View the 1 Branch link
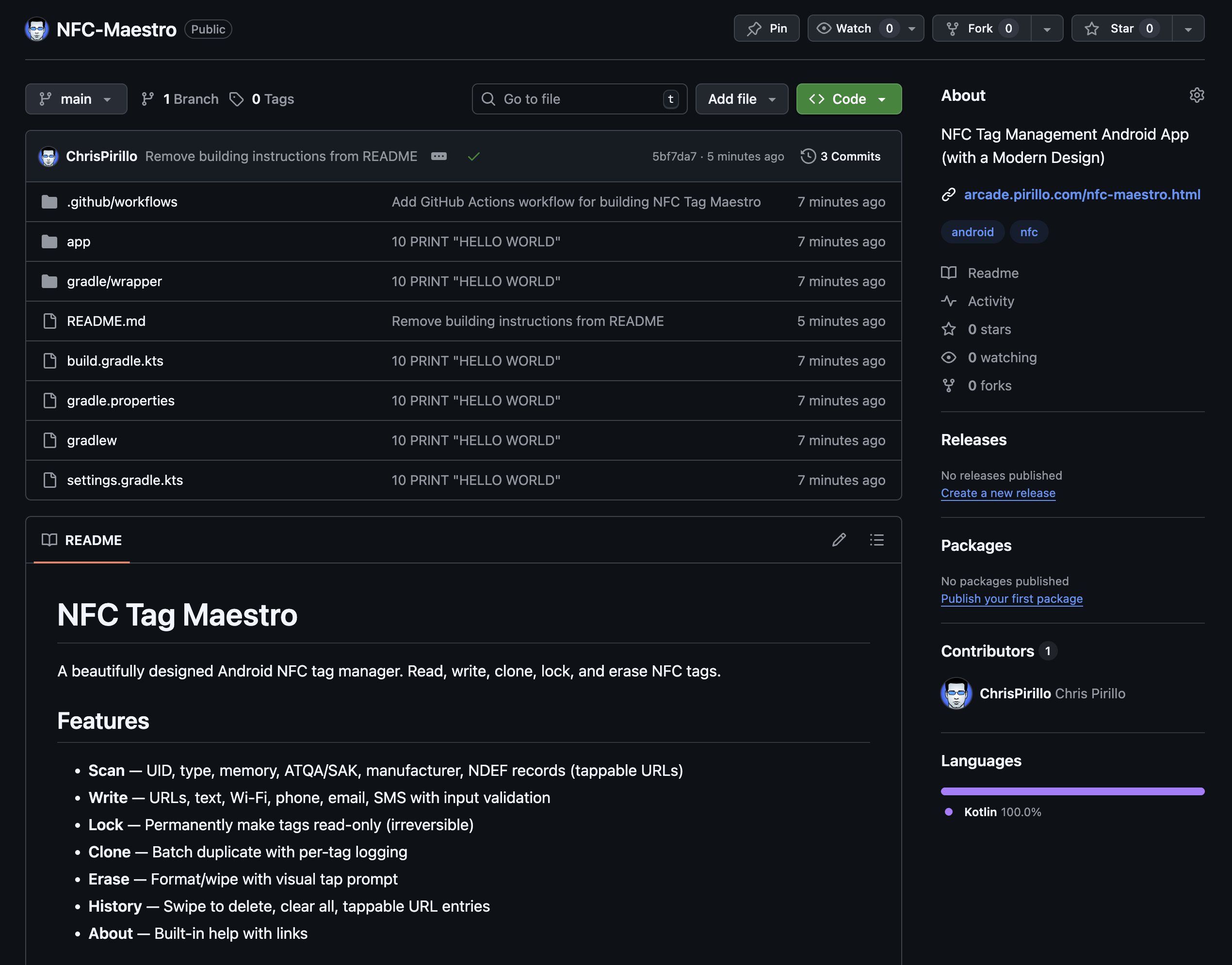This screenshot has height=965, width=1232. (180, 99)
